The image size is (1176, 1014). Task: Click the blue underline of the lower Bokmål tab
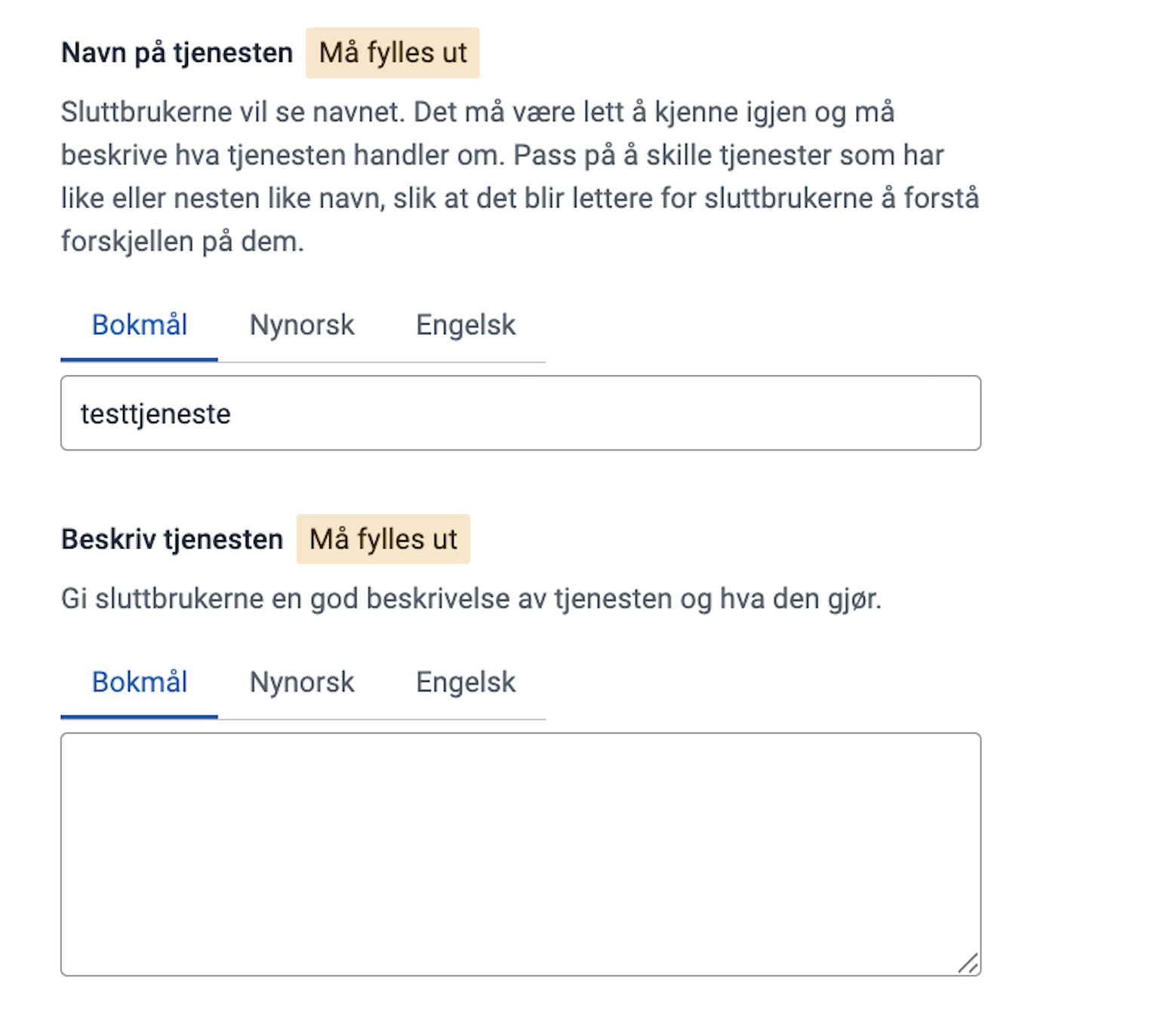(140, 716)
